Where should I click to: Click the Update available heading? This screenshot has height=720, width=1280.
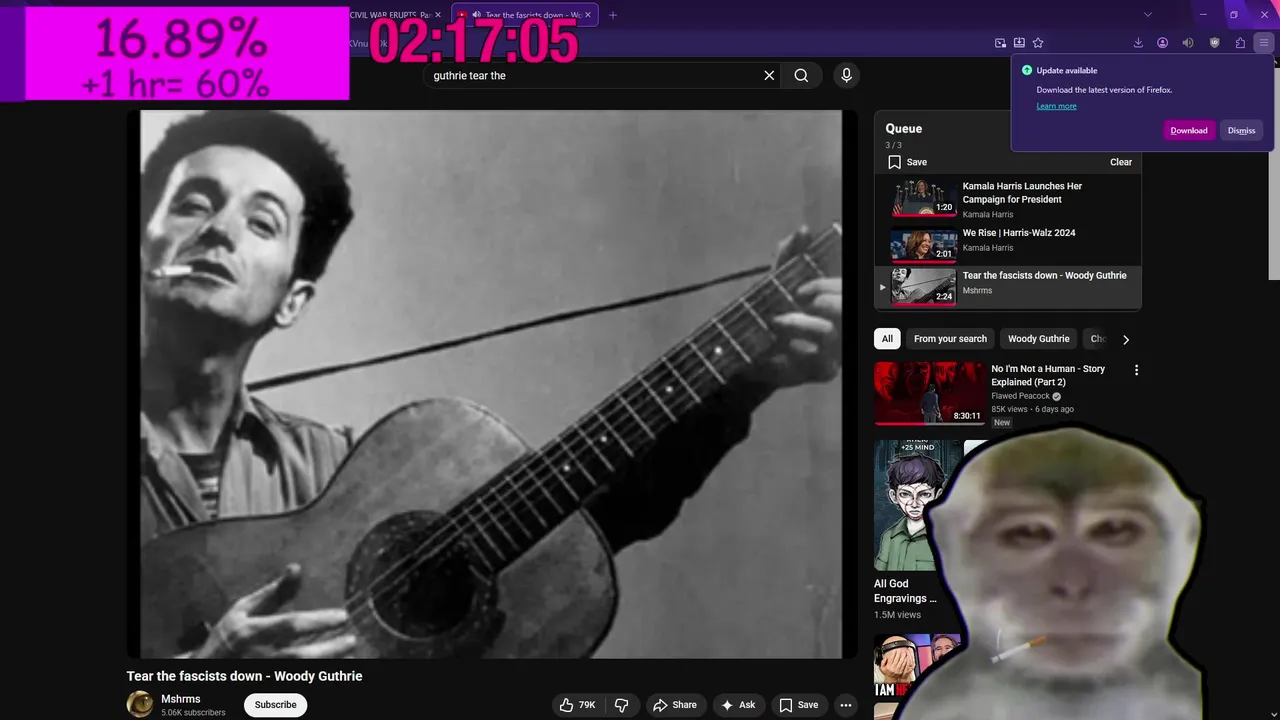click(1066, 70)
